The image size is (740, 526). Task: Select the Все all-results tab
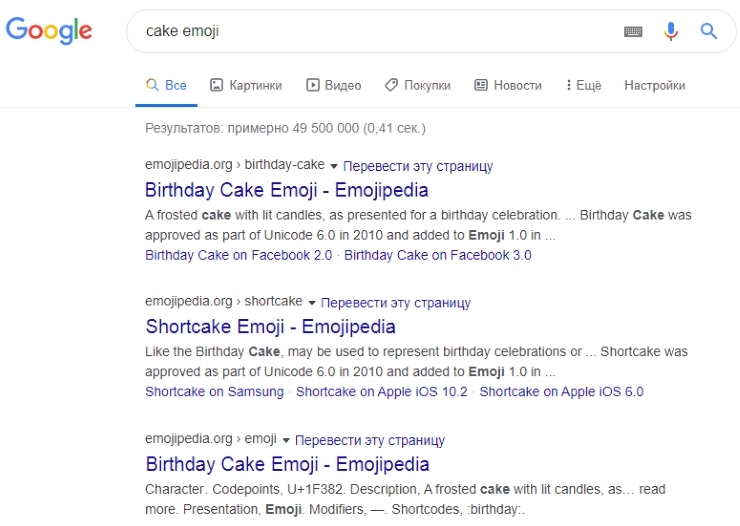pyautogui.click(x=166, y=86)
